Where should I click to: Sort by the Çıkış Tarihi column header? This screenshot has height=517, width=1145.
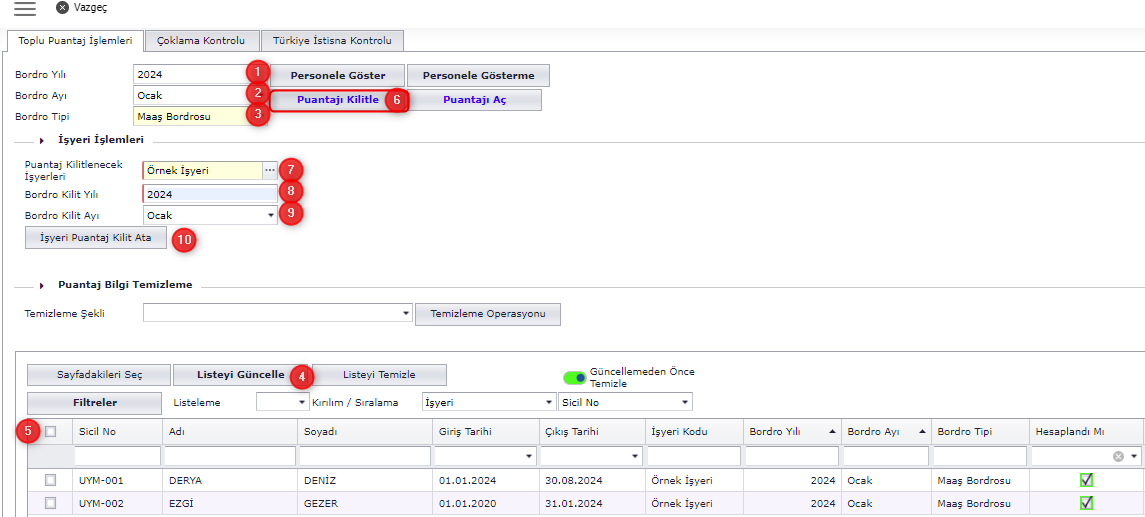click(x=591, y=432)
